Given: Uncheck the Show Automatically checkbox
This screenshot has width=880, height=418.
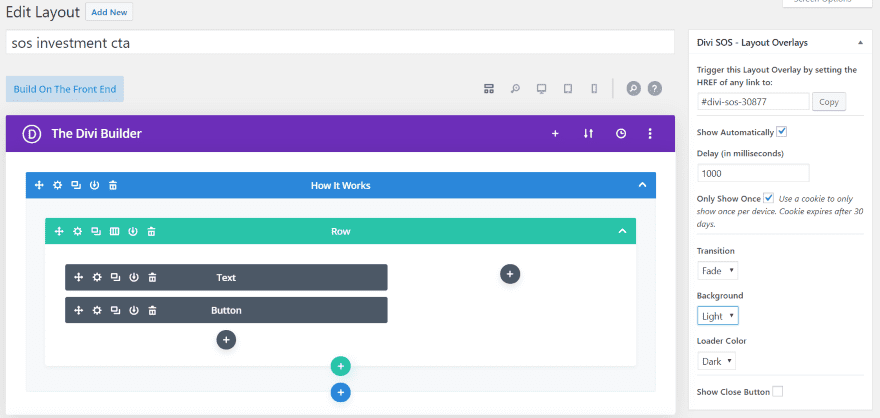Looking at the screenshot, I should [782, 131].
